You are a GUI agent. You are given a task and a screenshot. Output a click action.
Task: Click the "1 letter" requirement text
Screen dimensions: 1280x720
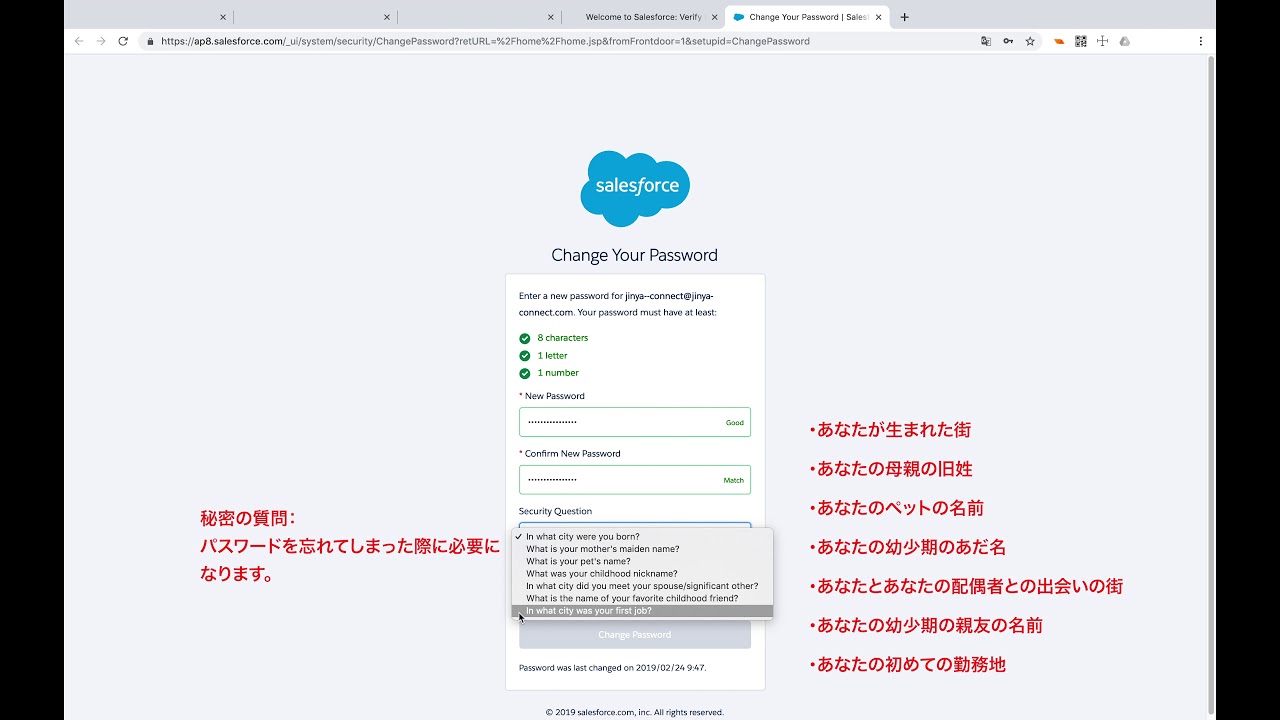pyautogui.click(x=552, y=356)
